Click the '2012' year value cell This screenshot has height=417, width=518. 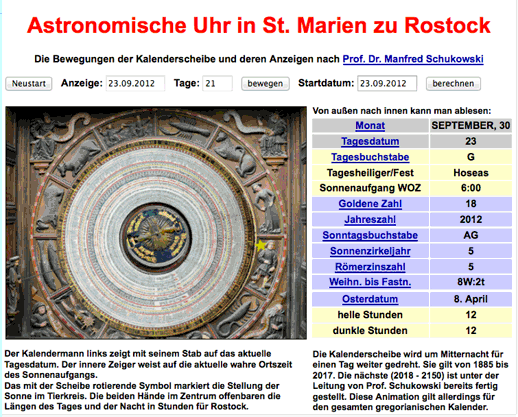tap(471, 219)
